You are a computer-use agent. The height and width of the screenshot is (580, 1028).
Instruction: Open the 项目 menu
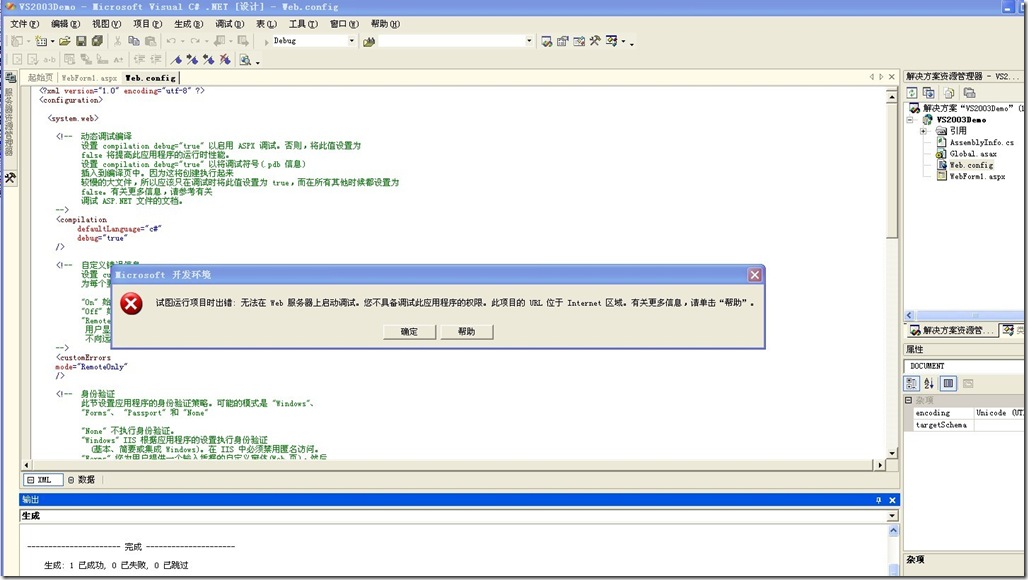[x=148, y=24]
